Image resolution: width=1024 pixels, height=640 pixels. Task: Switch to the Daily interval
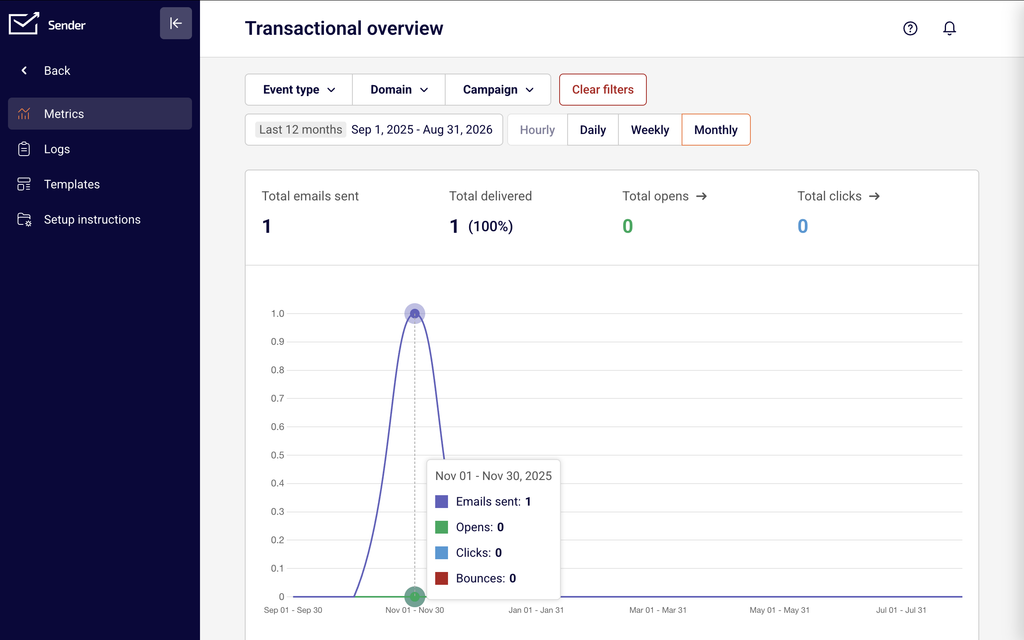[x=593, y=129]
